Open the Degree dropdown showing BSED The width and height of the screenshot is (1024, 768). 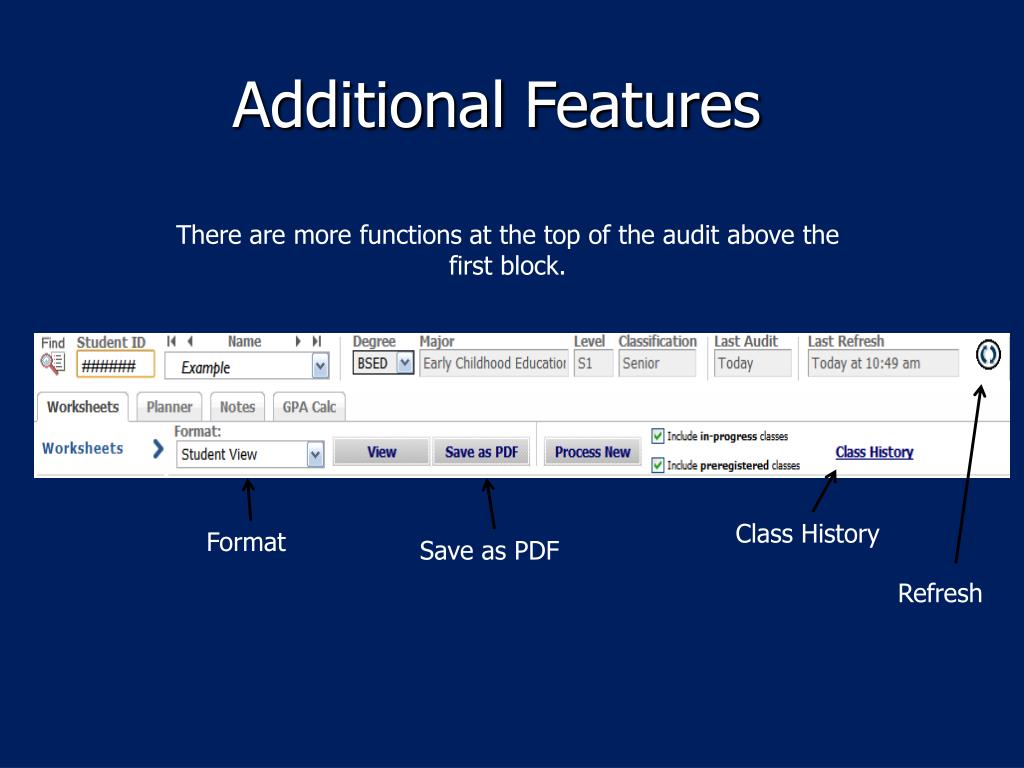383,363
